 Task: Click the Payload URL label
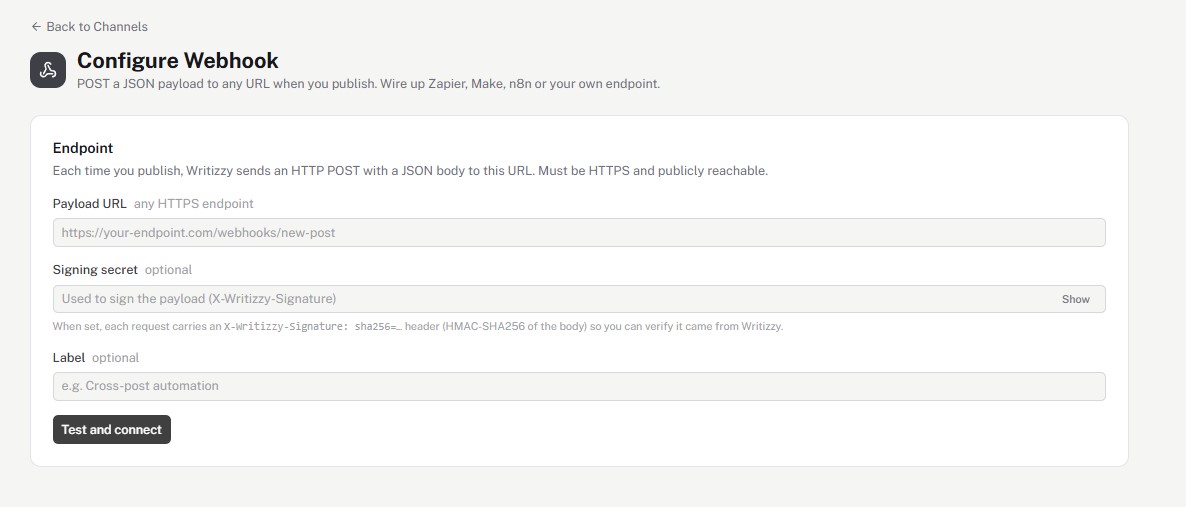click(90, 204)
